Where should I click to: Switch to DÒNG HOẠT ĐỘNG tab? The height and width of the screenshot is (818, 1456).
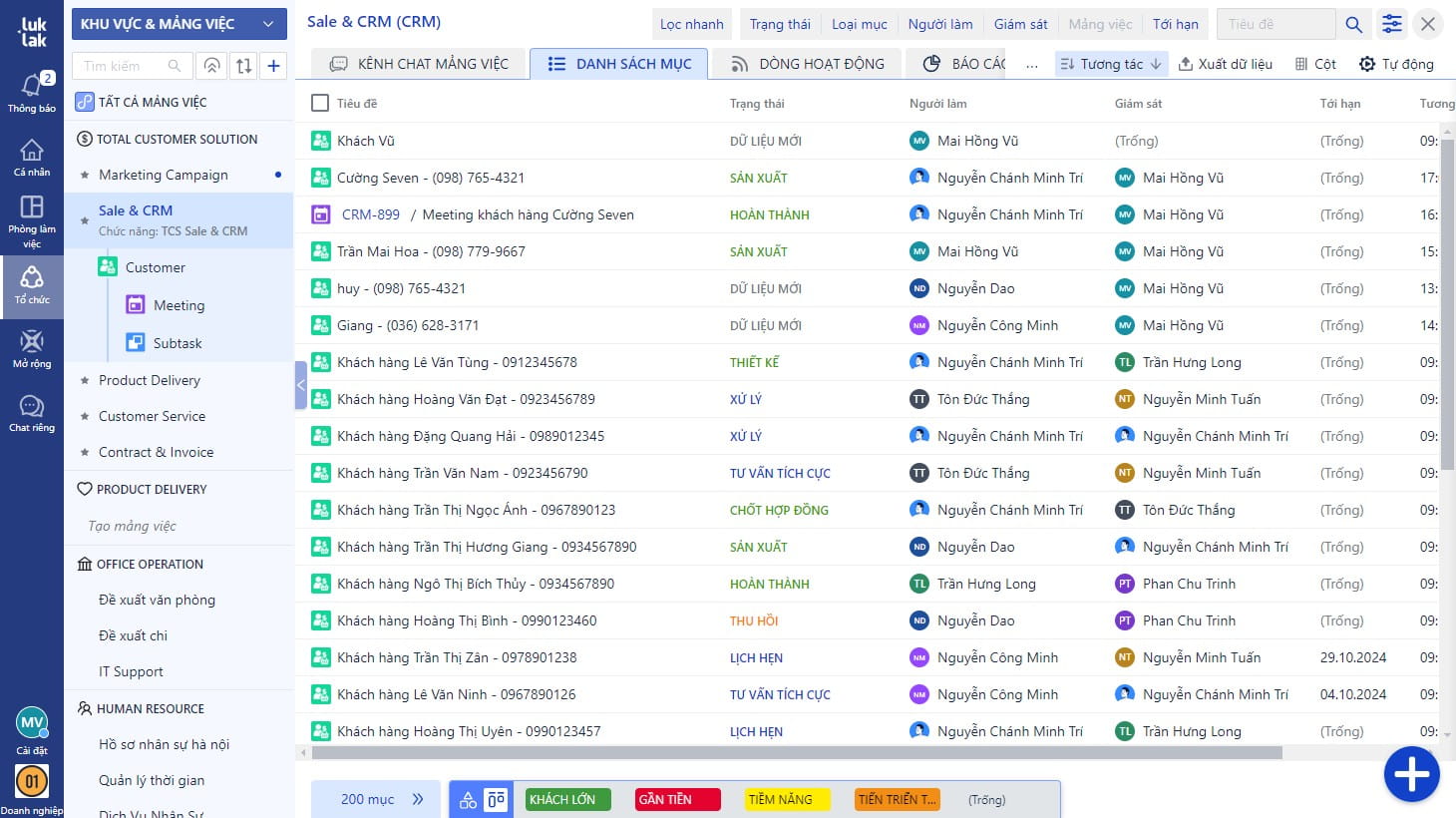807,64
